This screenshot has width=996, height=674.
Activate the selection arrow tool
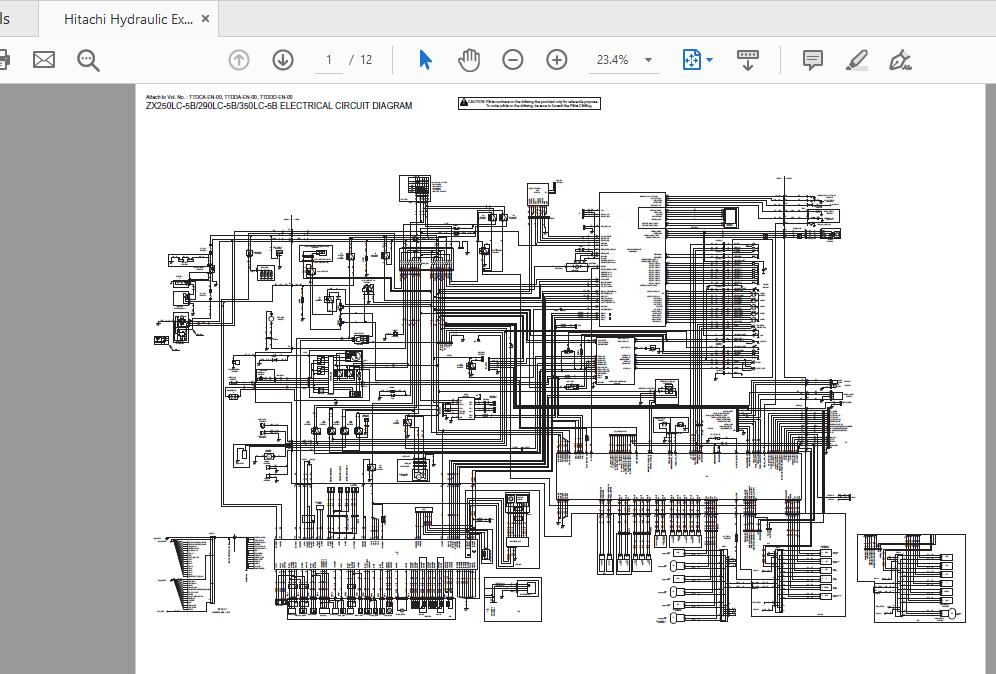pyautogui.click(x=425, y=60)
